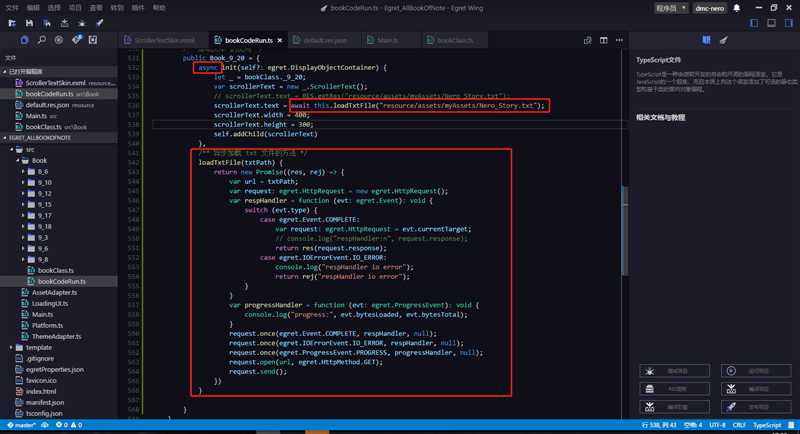This screenshot has height=434, width=800.
Task: Open LoadingUI.ts in the file tree
Action: coord(50,303)
